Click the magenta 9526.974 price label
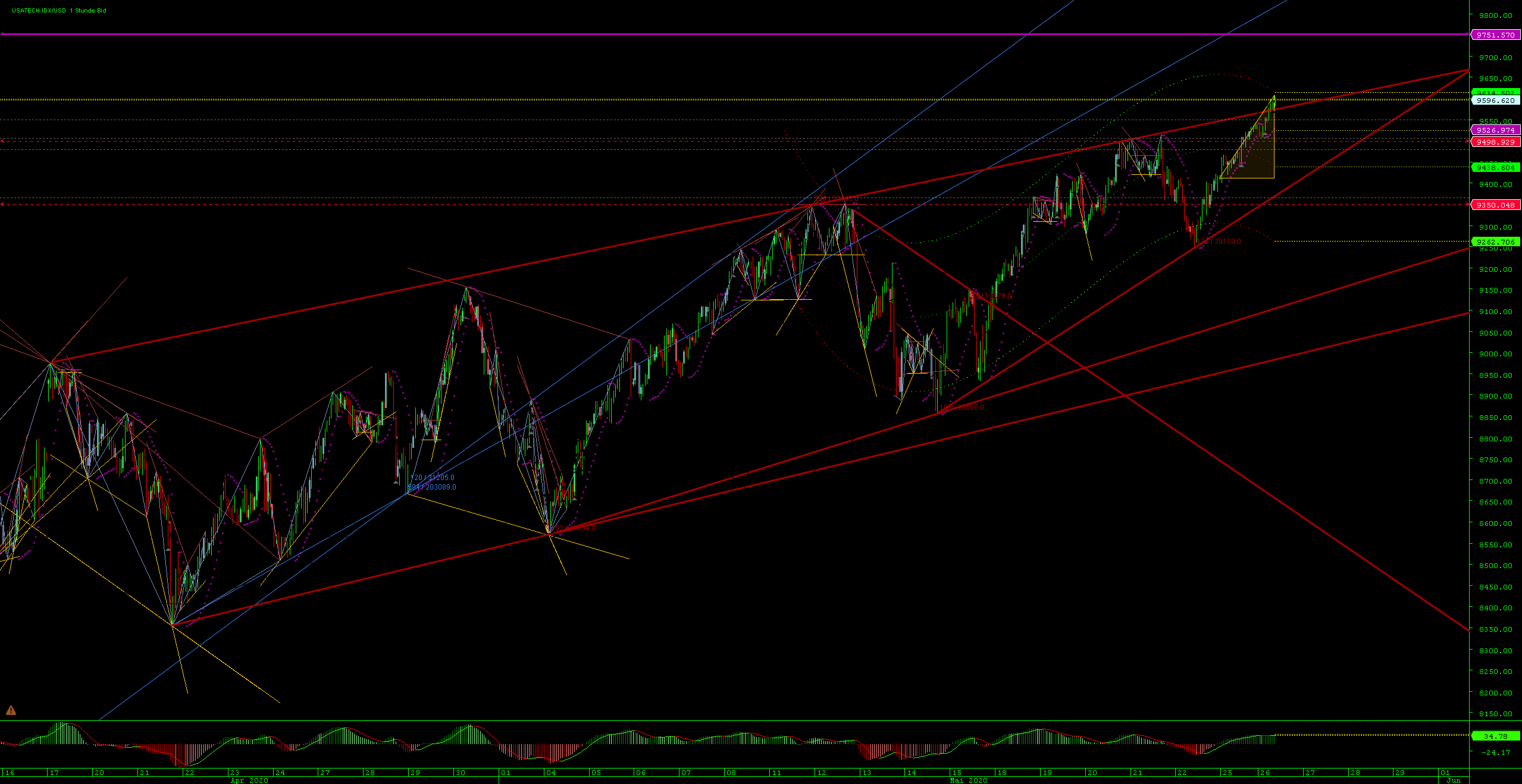This screenshot has width=1522, height=784. [1495, 130]
